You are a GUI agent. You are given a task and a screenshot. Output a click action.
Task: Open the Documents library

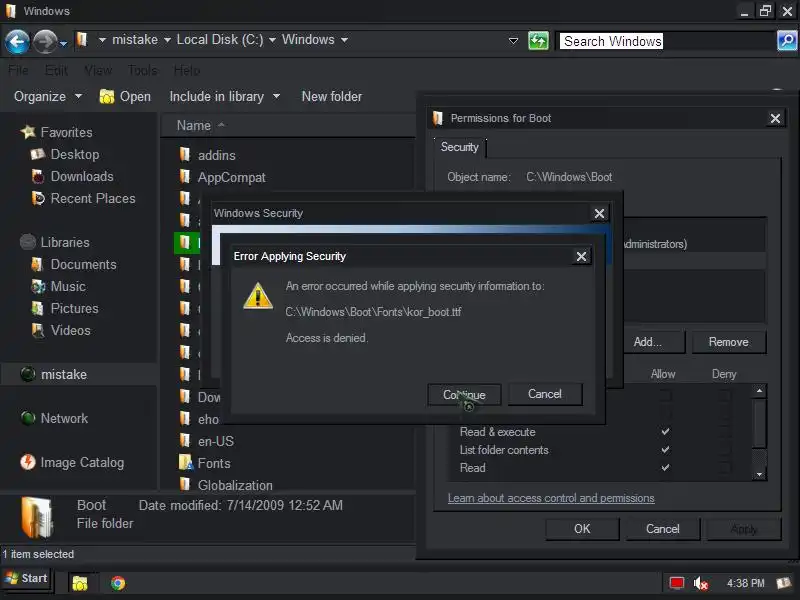[83, 264]
